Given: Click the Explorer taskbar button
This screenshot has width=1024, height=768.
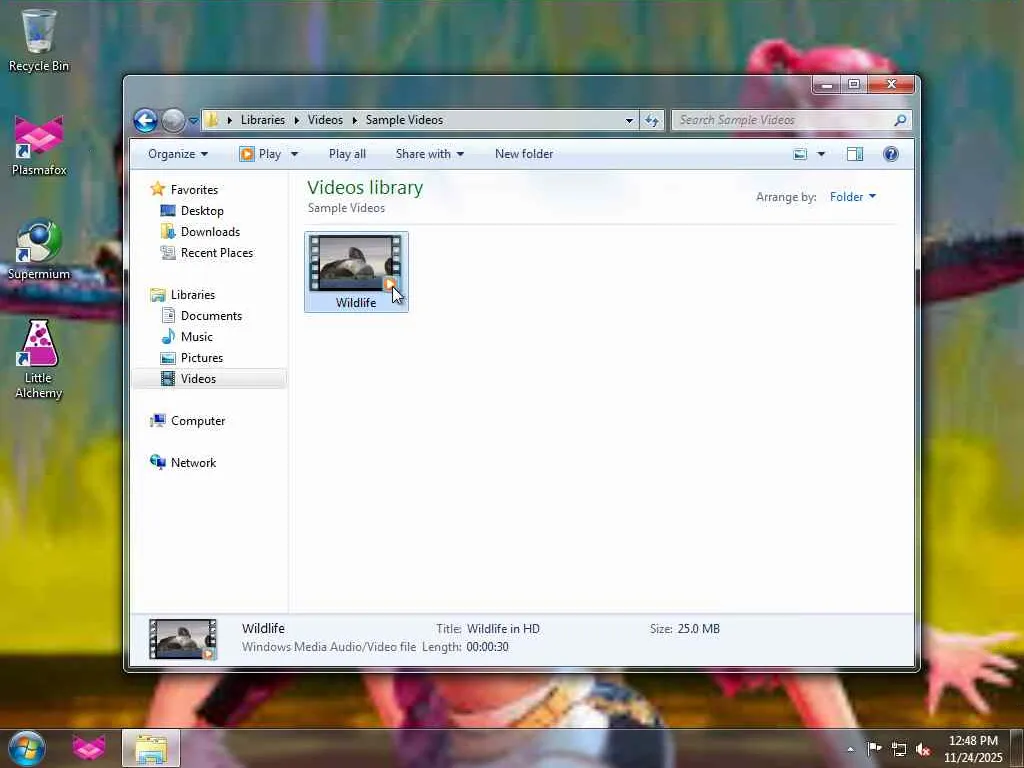Looking at the screenshot, I should (x=151, y=748).
